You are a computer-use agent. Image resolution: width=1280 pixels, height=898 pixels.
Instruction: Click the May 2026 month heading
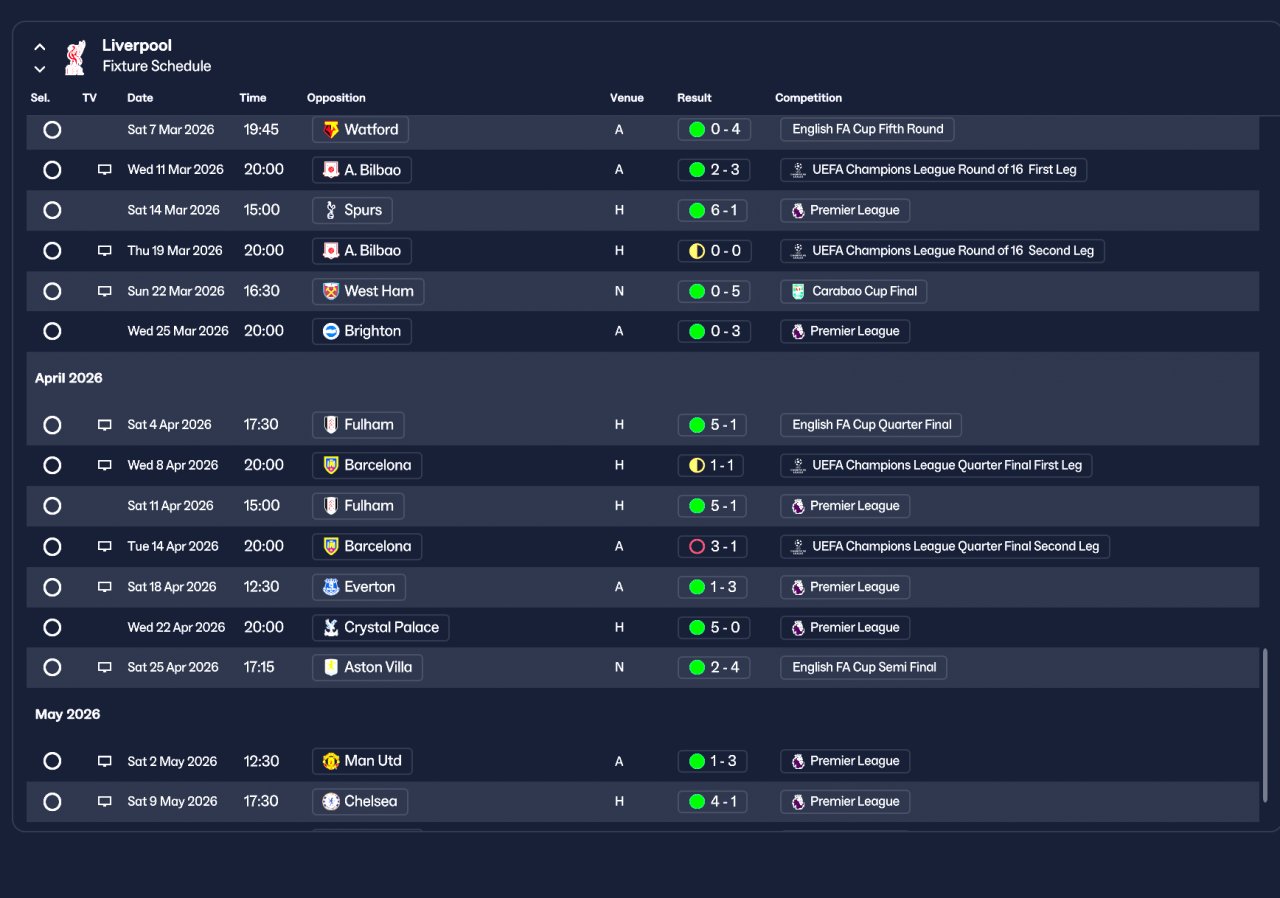pos(68,714)
